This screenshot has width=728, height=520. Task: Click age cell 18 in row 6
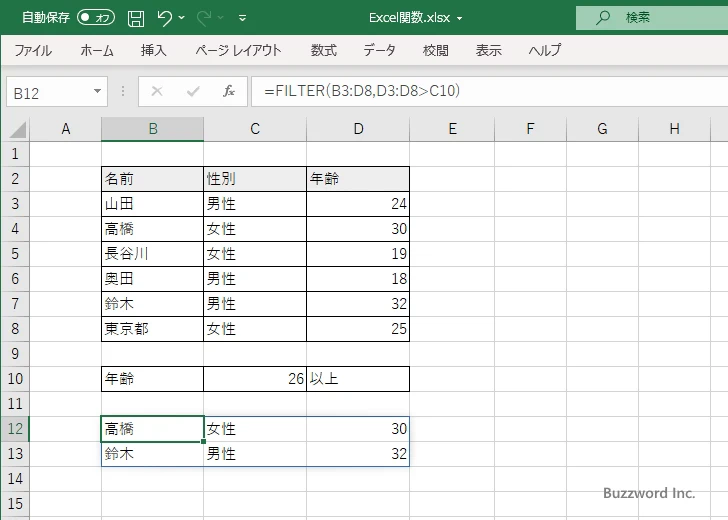click(x=358, y=279)
